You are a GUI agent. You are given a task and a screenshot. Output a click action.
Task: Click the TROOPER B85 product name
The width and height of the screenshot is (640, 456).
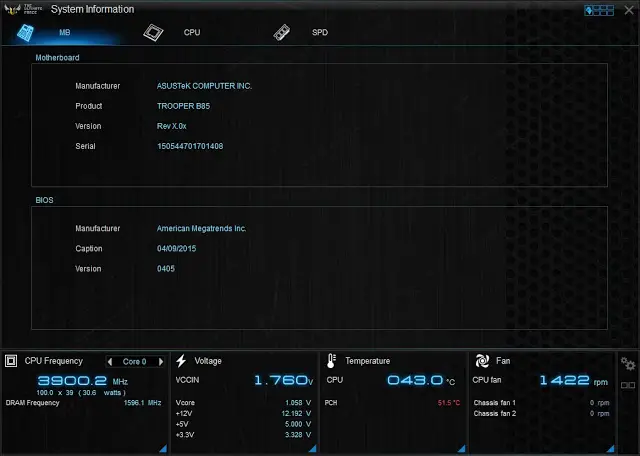click(x=183, y=106)
